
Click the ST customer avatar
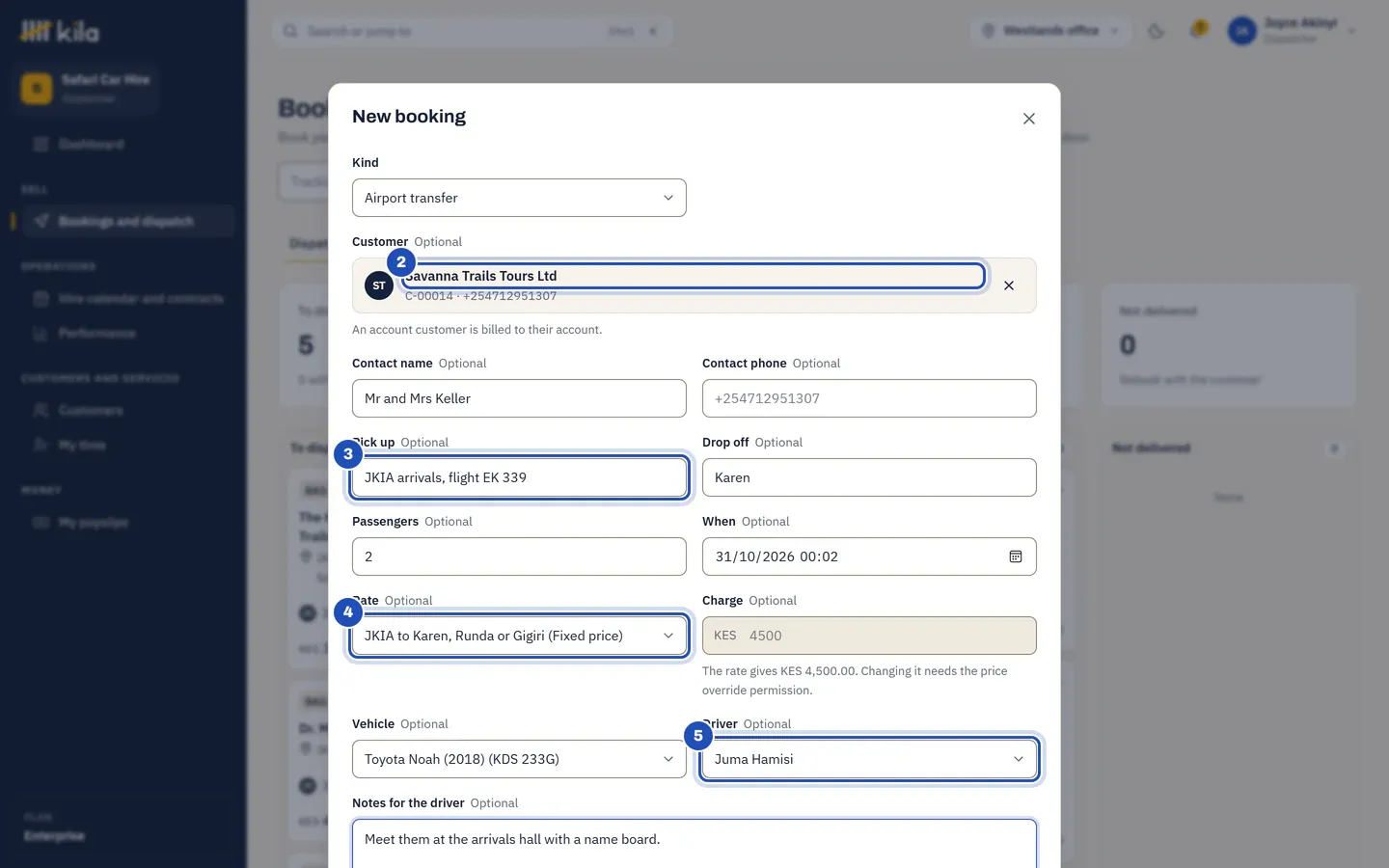pos(379,285)
